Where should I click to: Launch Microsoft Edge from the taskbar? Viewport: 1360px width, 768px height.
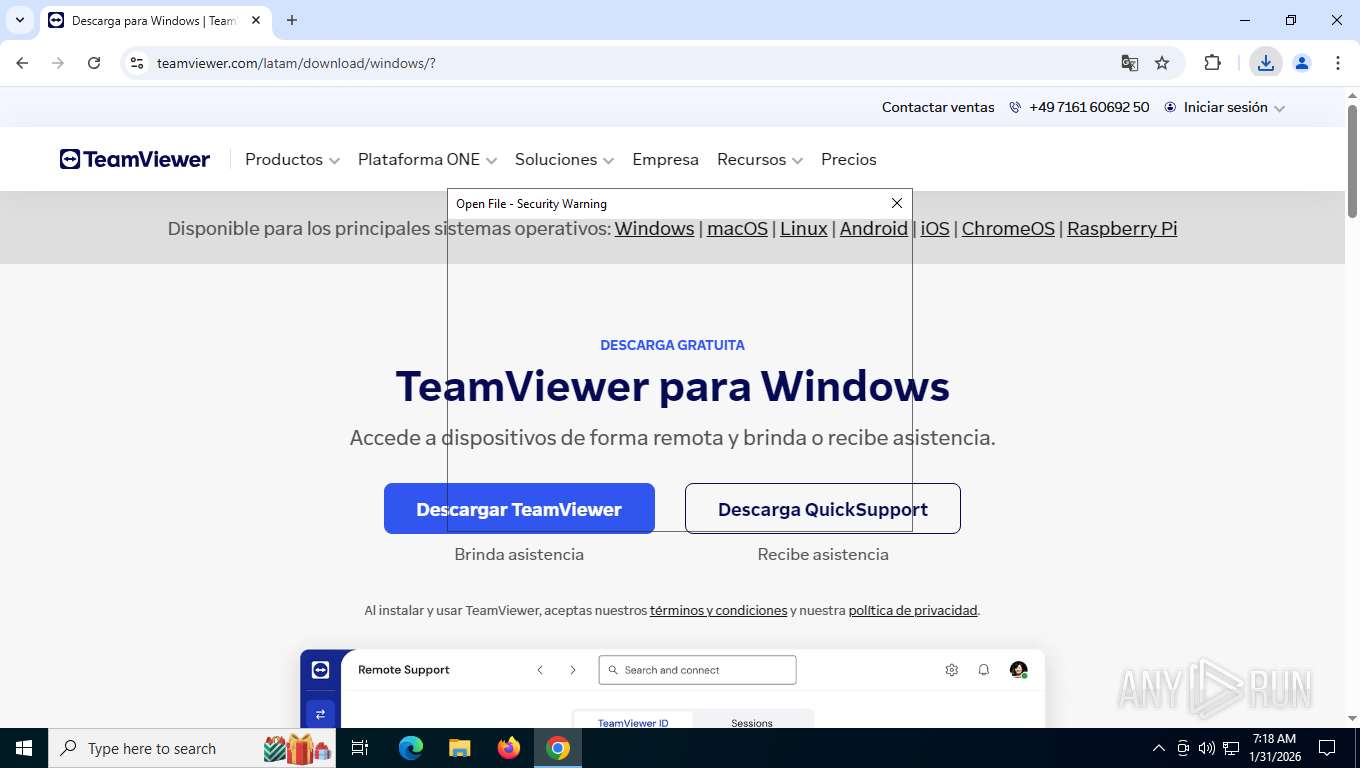coord(410,748)
